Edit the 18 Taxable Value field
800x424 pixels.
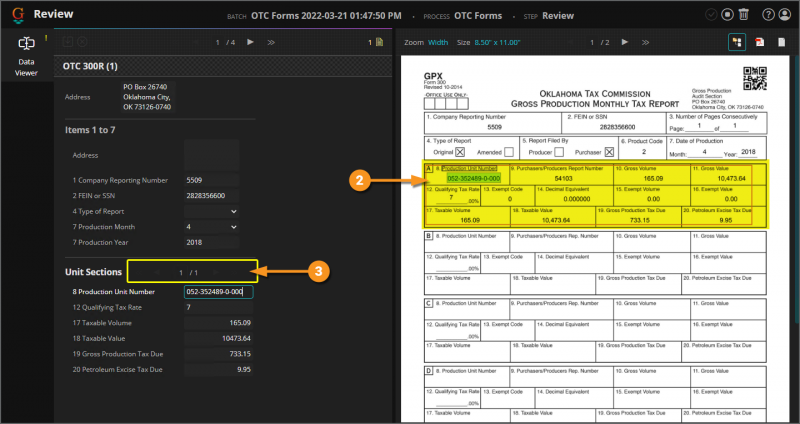218,338
